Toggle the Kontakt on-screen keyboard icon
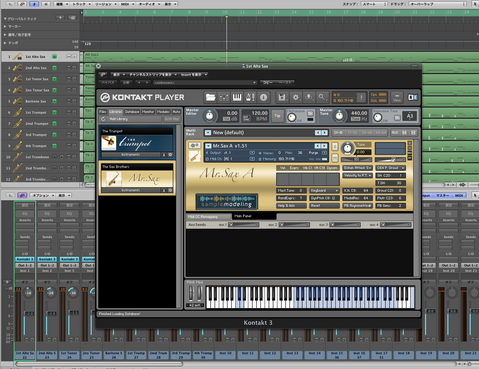 [237, 97]
